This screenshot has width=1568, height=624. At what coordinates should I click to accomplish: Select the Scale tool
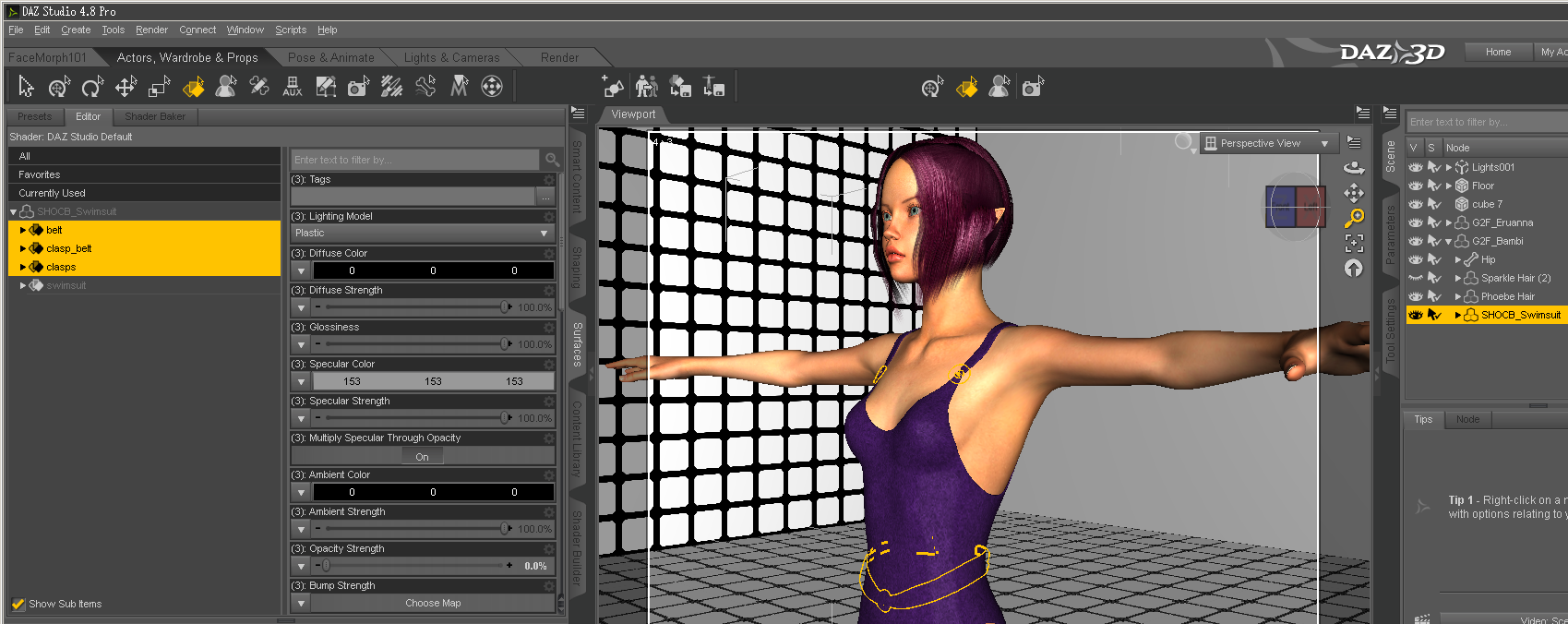point(159,87)
